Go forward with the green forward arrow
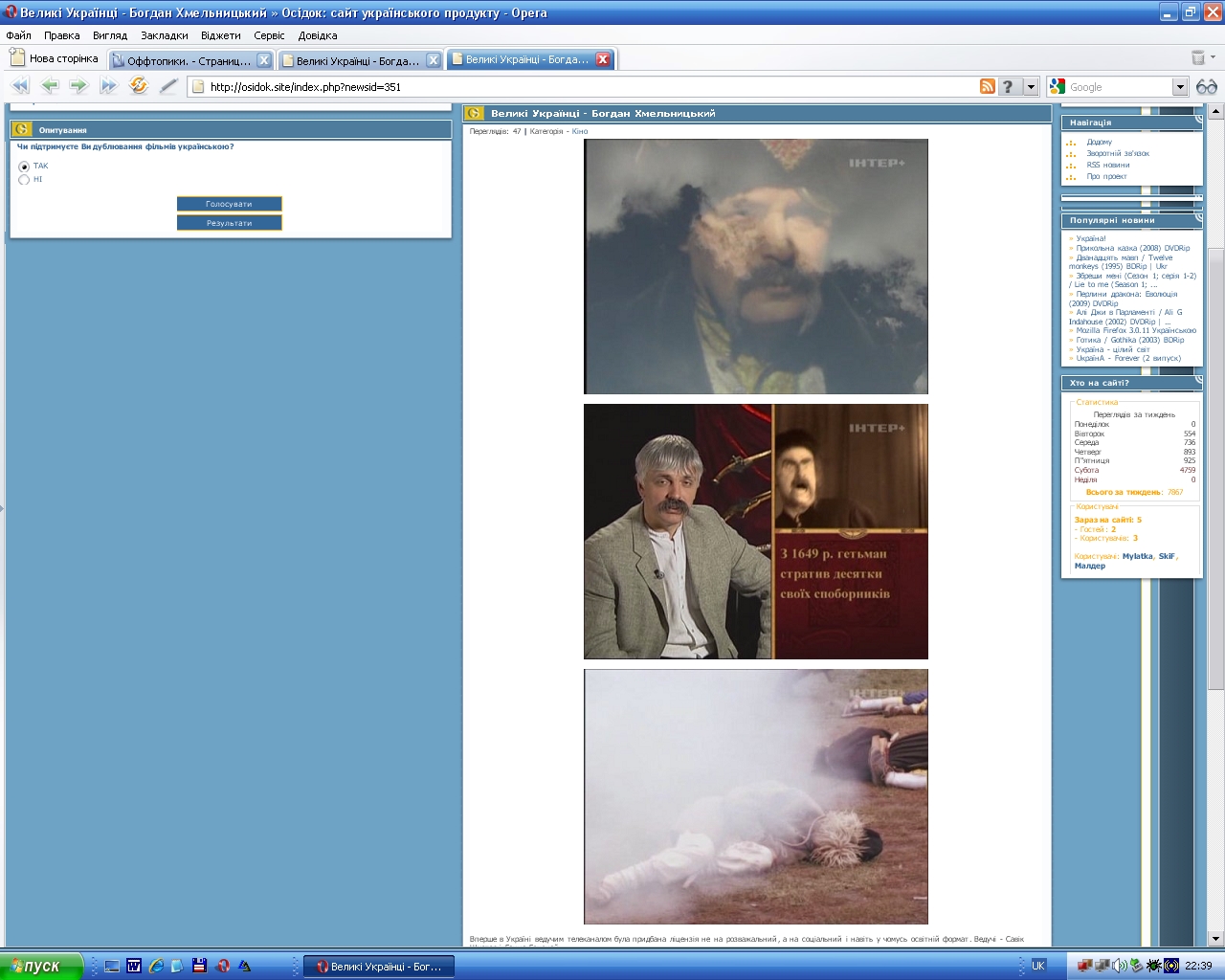The image size is (1225, 980). point(78,86)
